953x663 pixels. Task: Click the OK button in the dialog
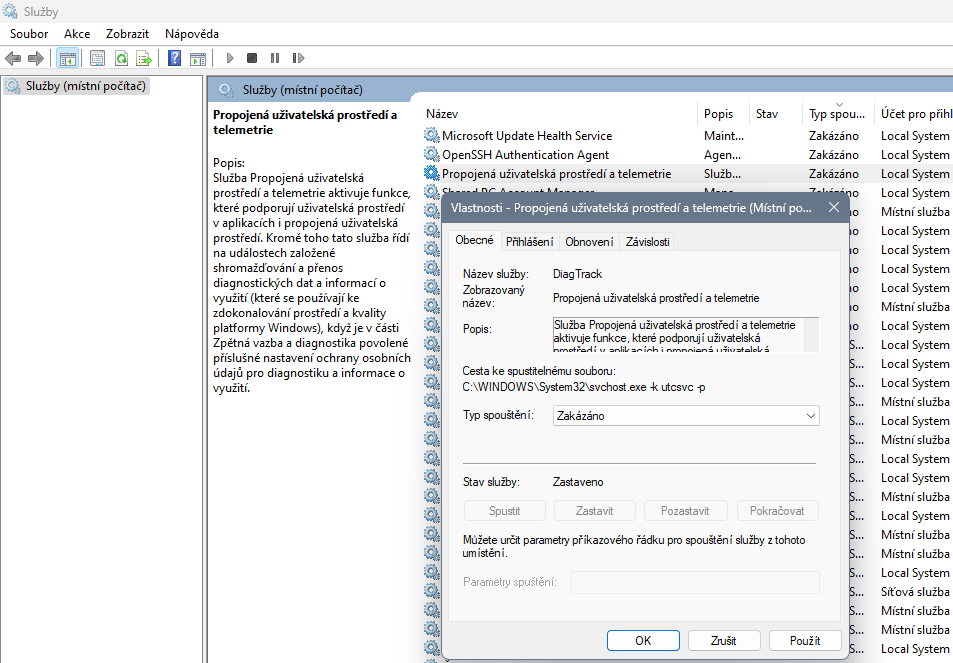643,641
